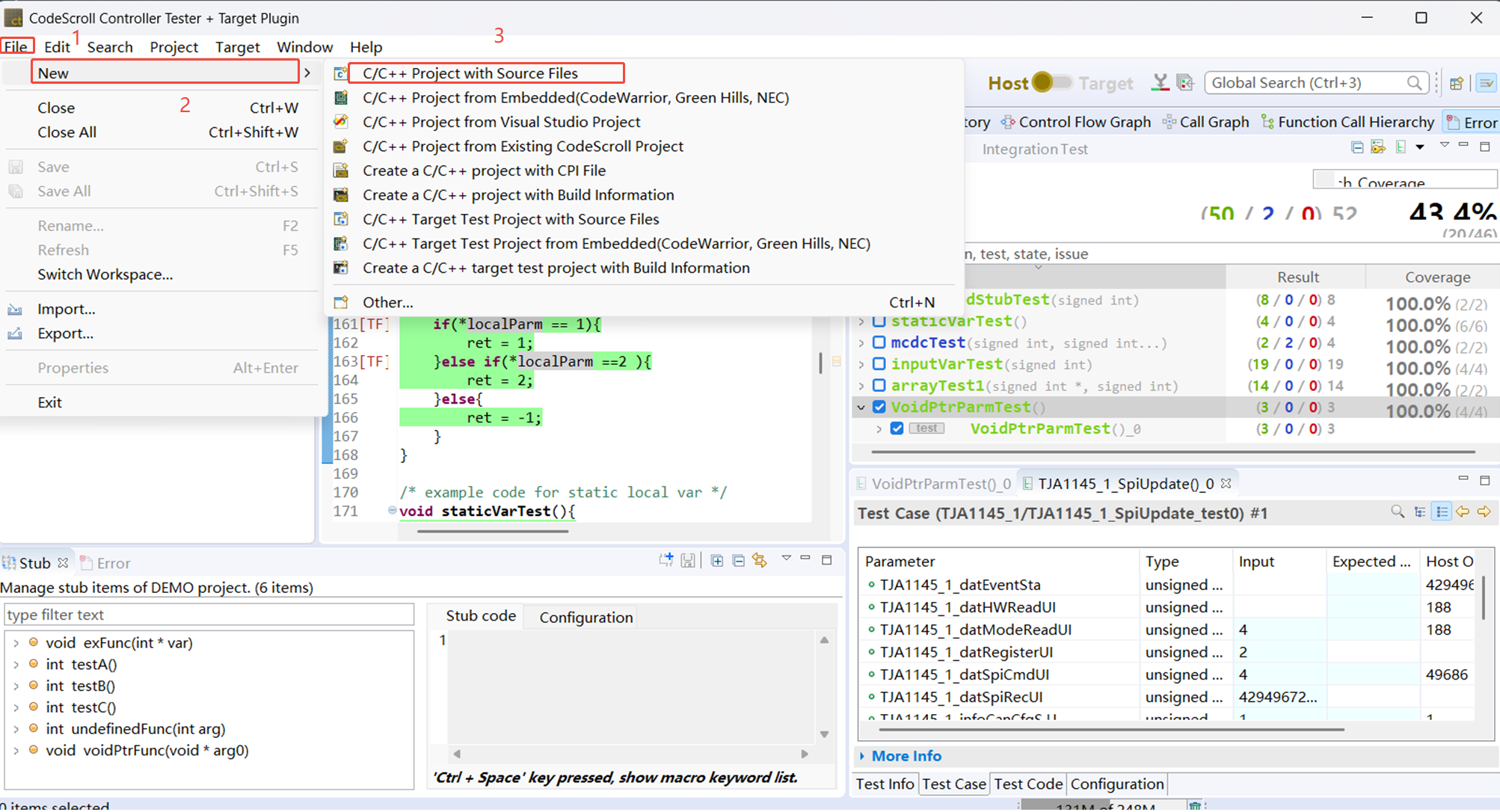Open the File menu
This screenshot has height=812, width=1500.
pos(16,46)
